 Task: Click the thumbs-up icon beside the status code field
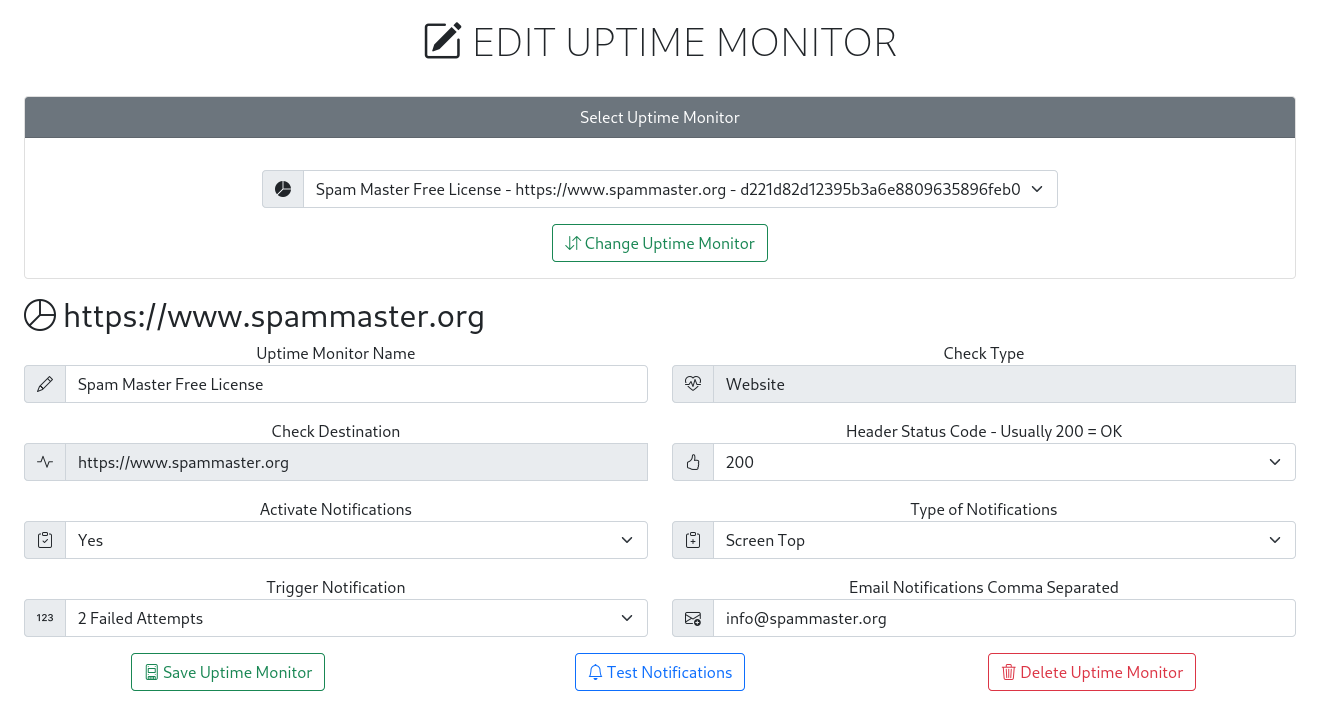(x=692, y=461)
